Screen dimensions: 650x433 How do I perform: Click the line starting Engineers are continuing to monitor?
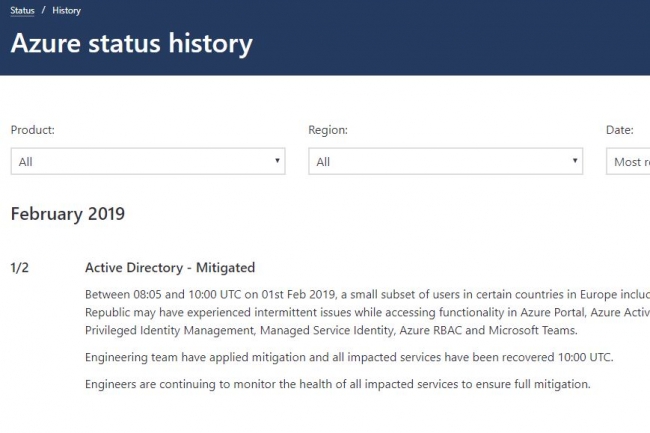[x=337, y=384]
